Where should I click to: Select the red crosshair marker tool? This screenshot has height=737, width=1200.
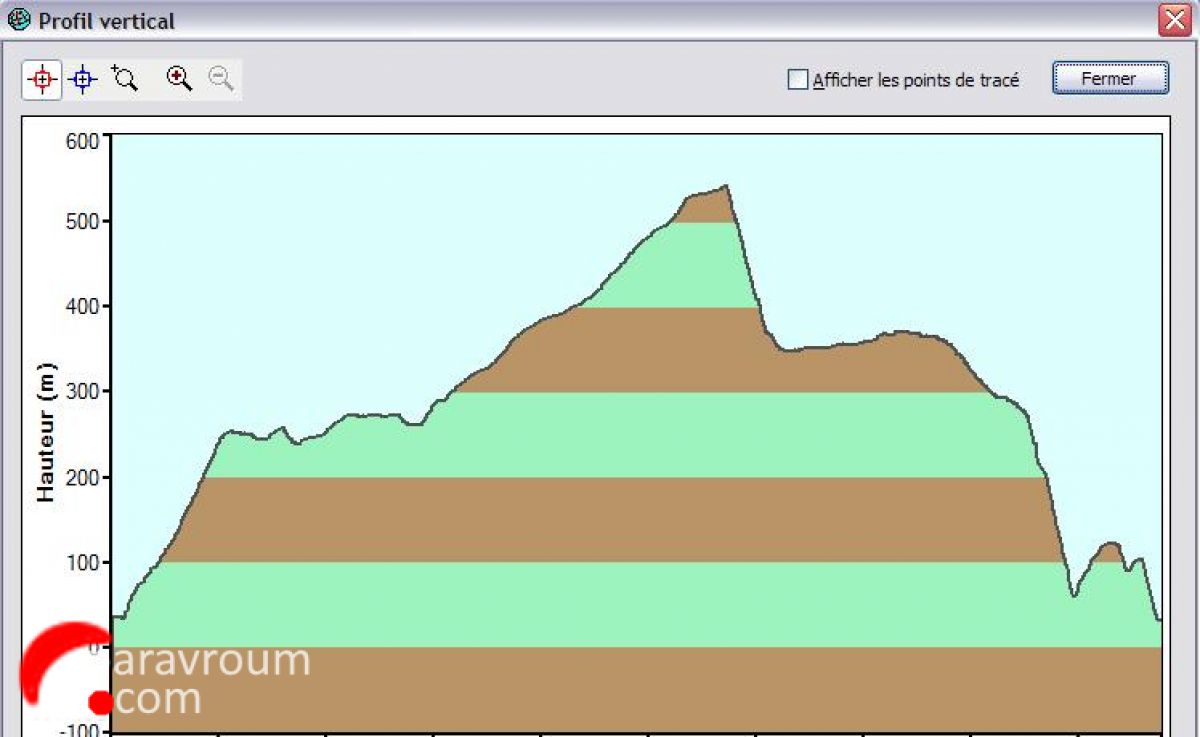click(x=42, y=79)
